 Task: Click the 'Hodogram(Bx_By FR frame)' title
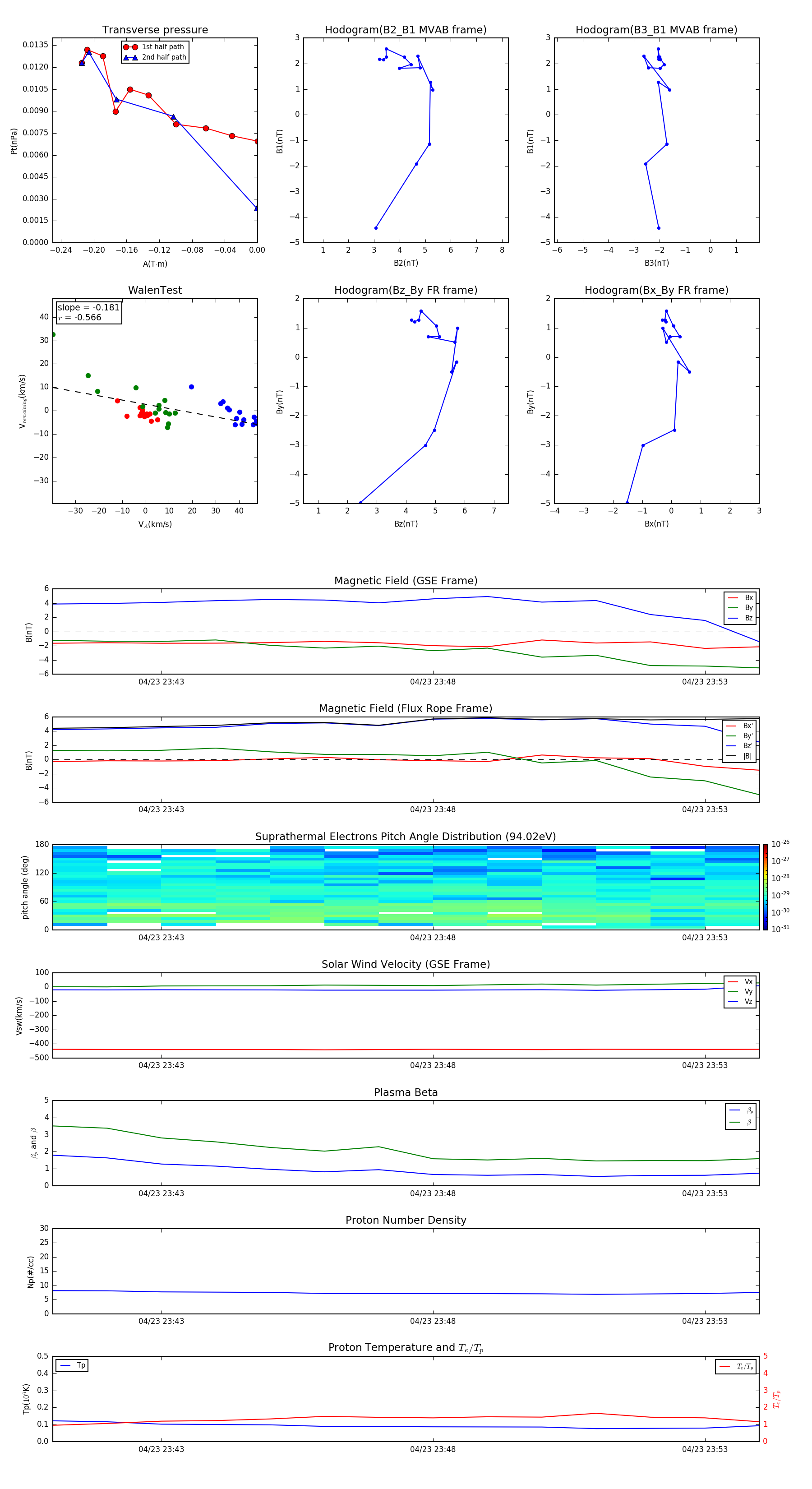point(656,290)
